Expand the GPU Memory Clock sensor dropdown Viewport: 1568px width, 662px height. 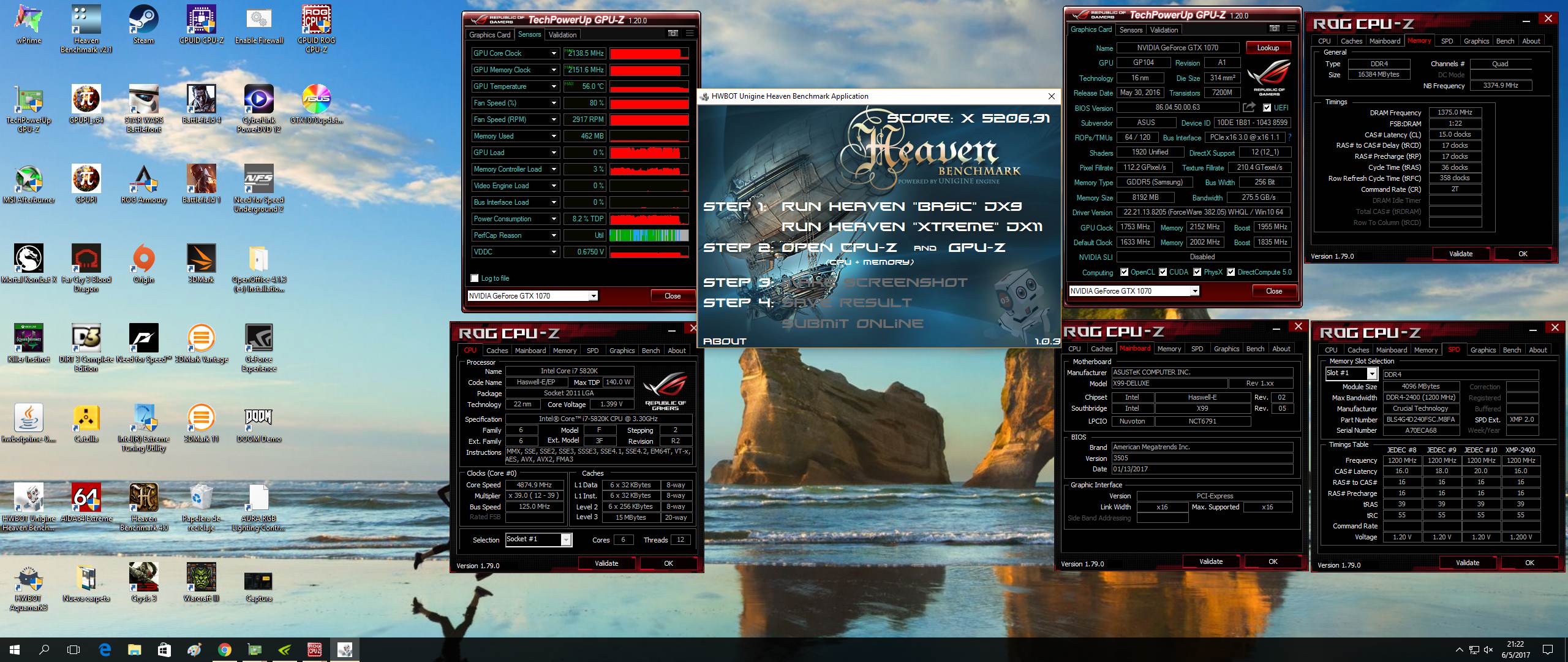(554, 70)
